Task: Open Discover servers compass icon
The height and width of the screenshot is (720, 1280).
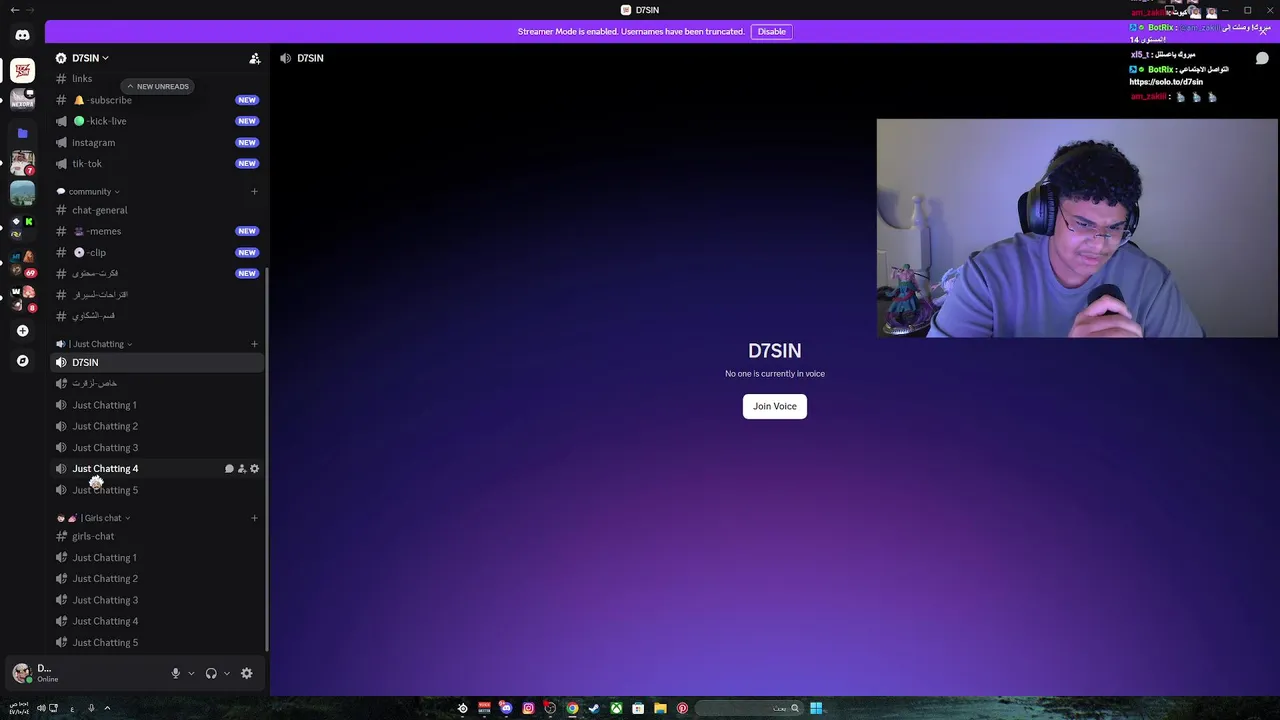Action: pyautogui.click(x=22, y=361)
